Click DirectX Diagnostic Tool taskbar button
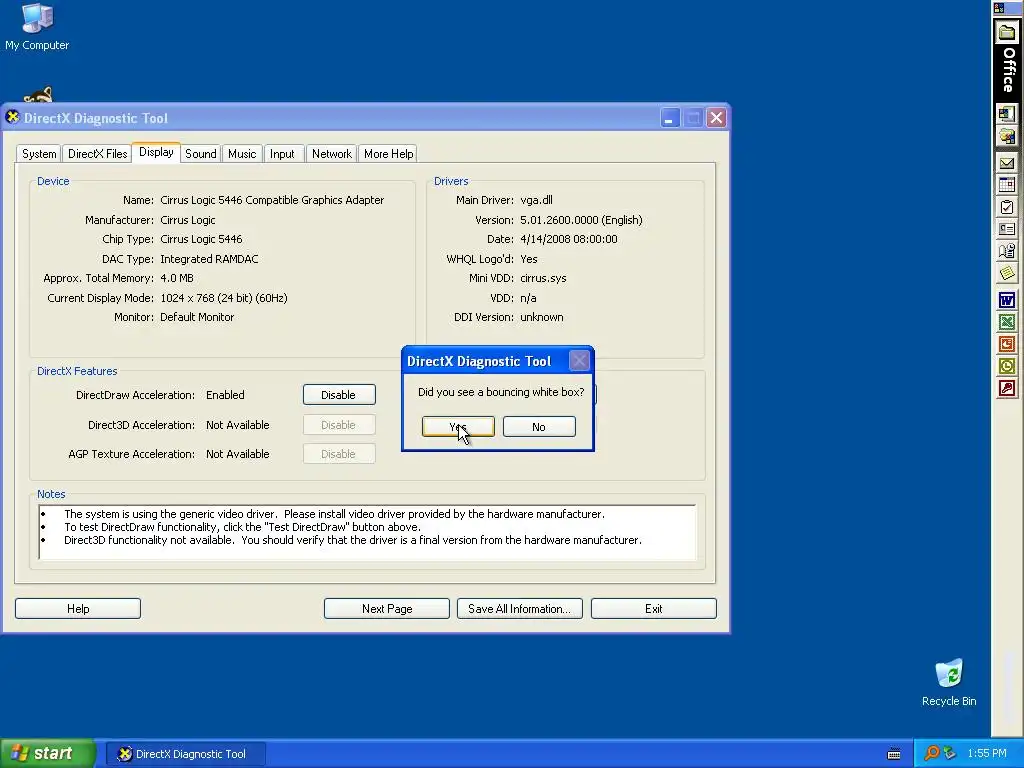 (185, 754)
